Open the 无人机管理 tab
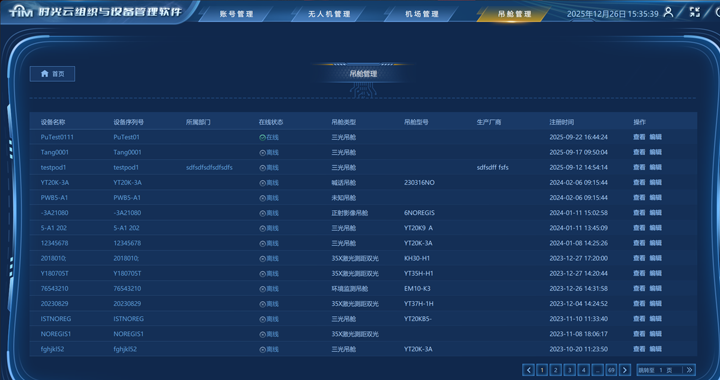The height and width of the screenshot is (380, 720). [329, 14]
